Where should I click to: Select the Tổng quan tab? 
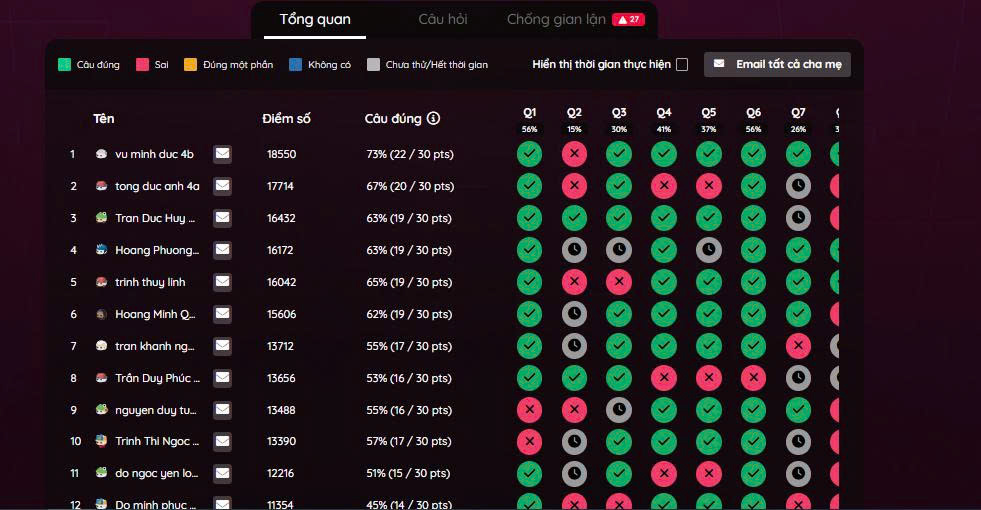[x=315, y=19]
